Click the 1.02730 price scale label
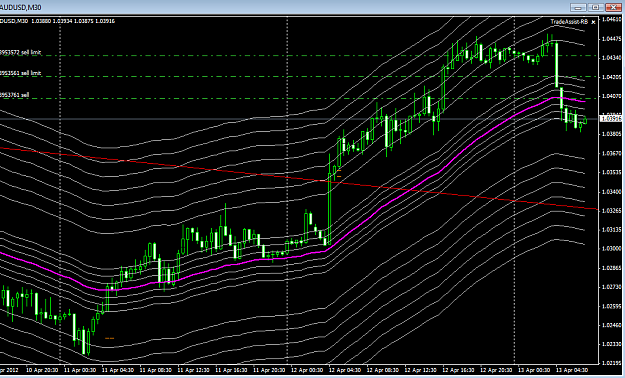The height and width of the screenshot is (378, 625). point(611,287)
